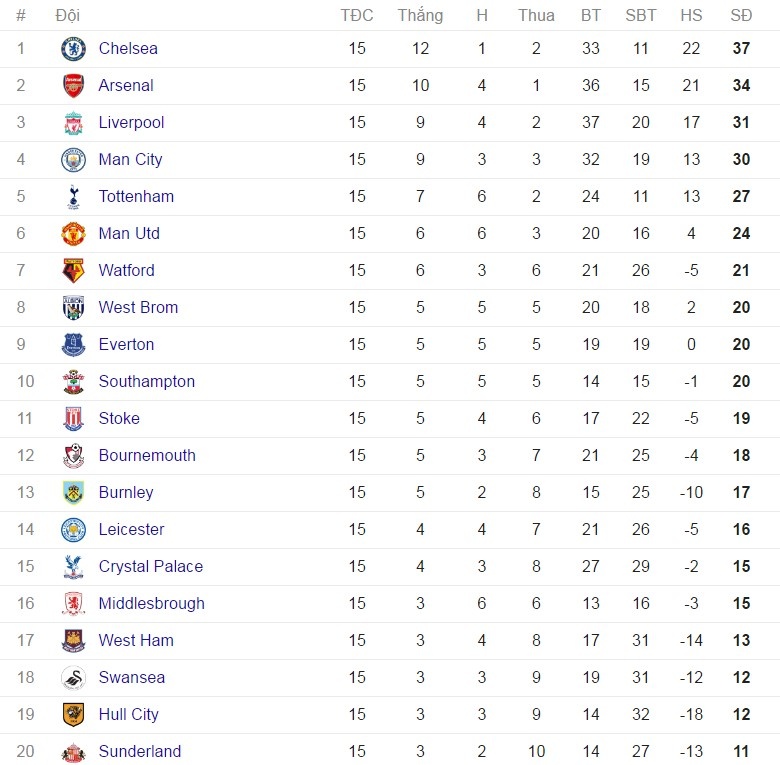Click the Arsenal club crest icon
780x765 pixels.
click(73, 86)
